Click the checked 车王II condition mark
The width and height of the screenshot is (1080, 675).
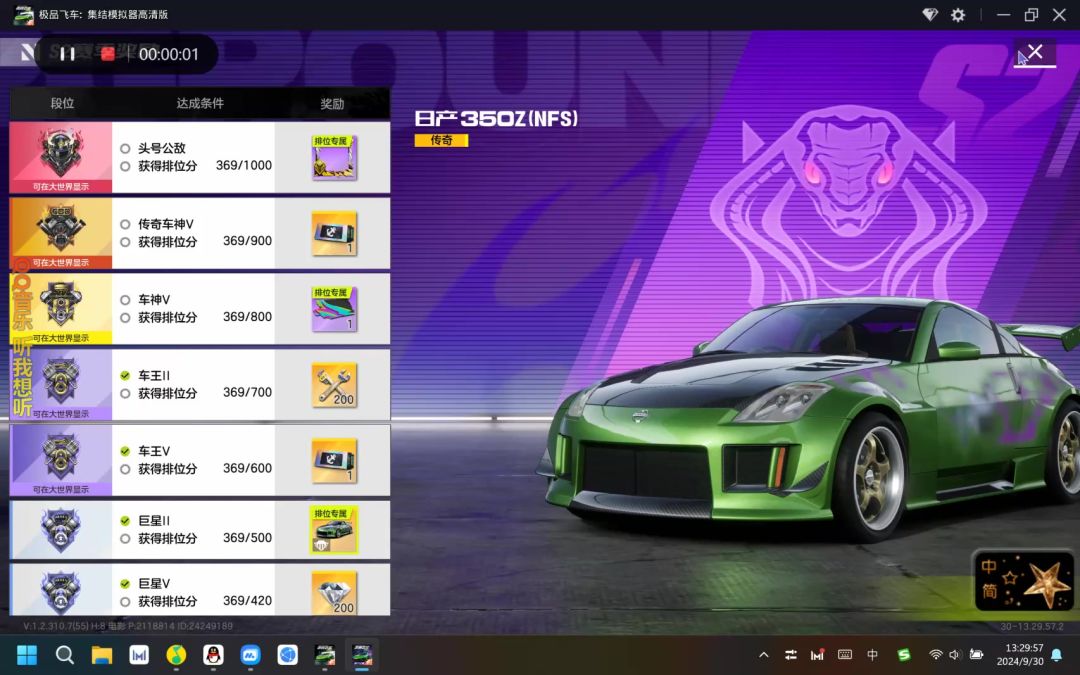point(125,375)
